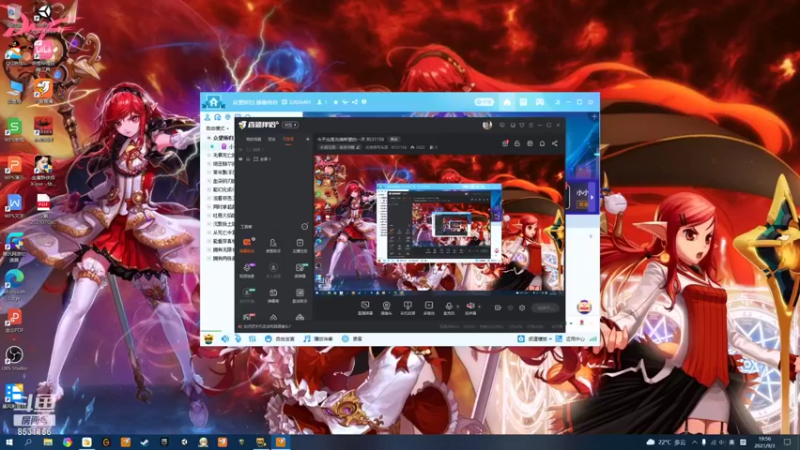Click the play accompaniment music button
800x450 pixels.
coord(318,339)
